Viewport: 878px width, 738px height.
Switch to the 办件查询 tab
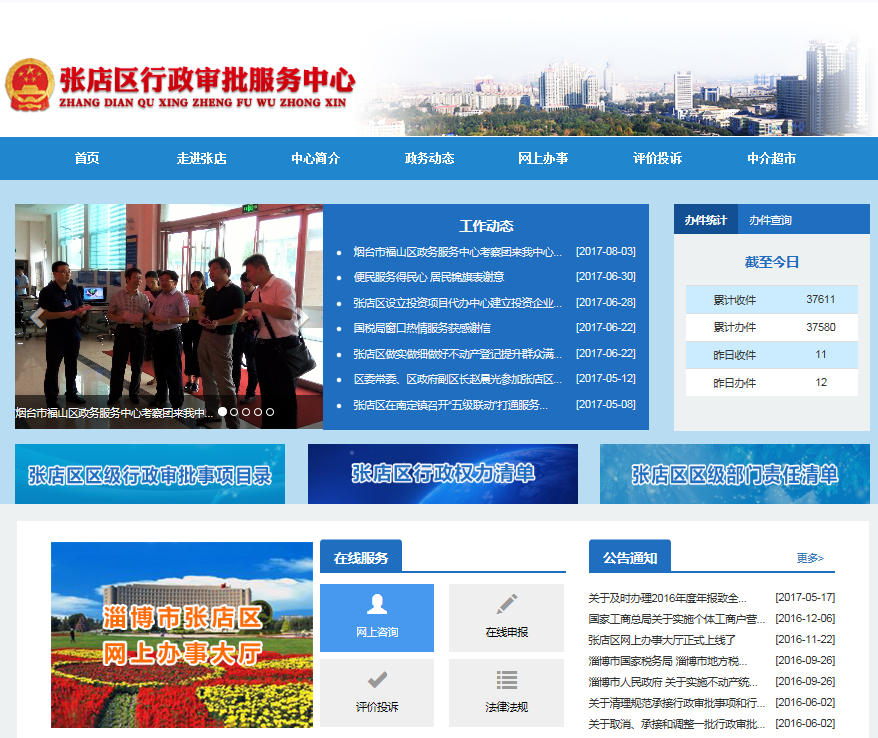pos(770,220)
